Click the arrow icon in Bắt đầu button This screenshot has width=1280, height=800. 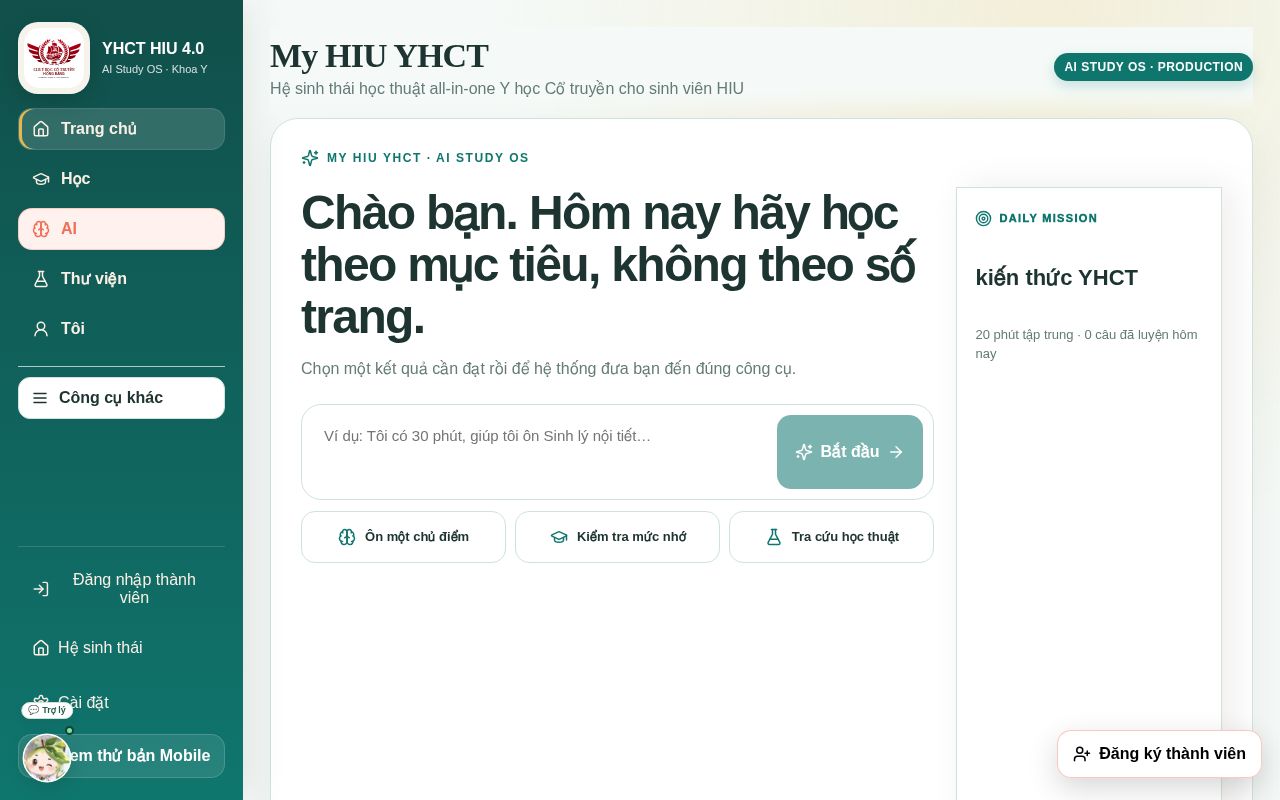pos(896,452)
